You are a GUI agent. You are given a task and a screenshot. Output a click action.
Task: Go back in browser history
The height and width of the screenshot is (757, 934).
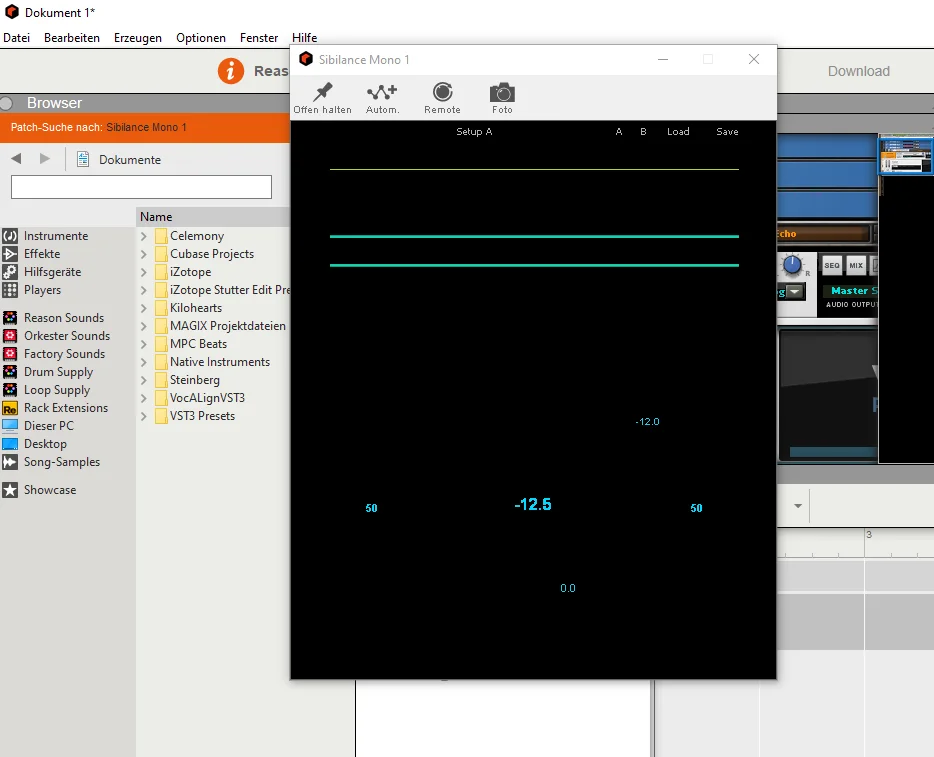click(x=16, y=158)
